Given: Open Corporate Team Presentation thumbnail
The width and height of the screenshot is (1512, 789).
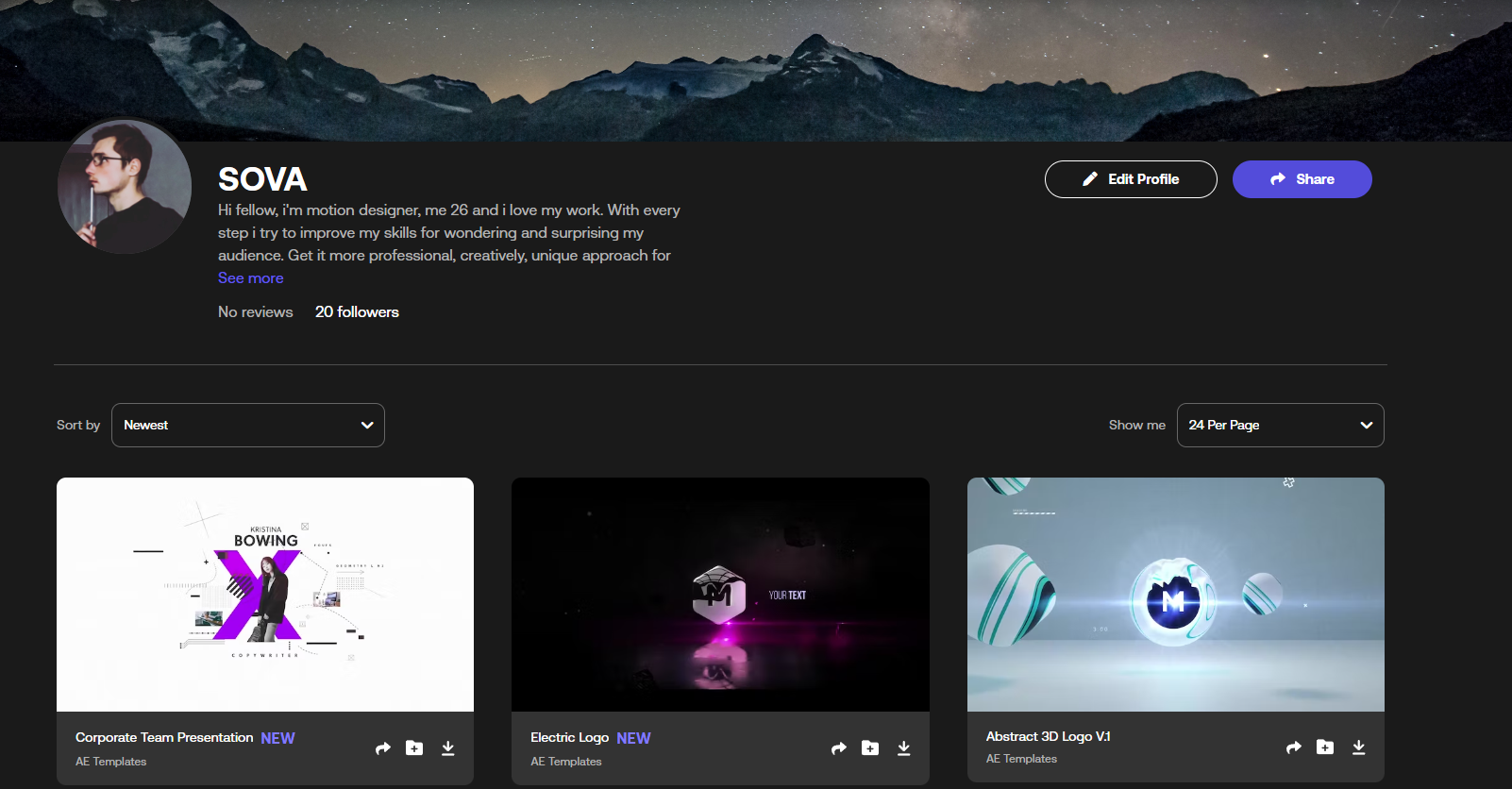Looking at the screenshot, I should click(x=265, y=595).
